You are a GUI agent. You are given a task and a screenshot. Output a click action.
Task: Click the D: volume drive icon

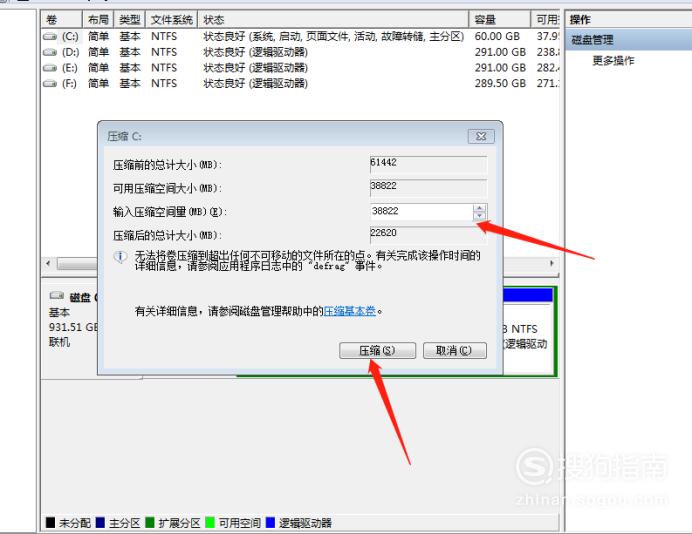(x=50, y=53)
